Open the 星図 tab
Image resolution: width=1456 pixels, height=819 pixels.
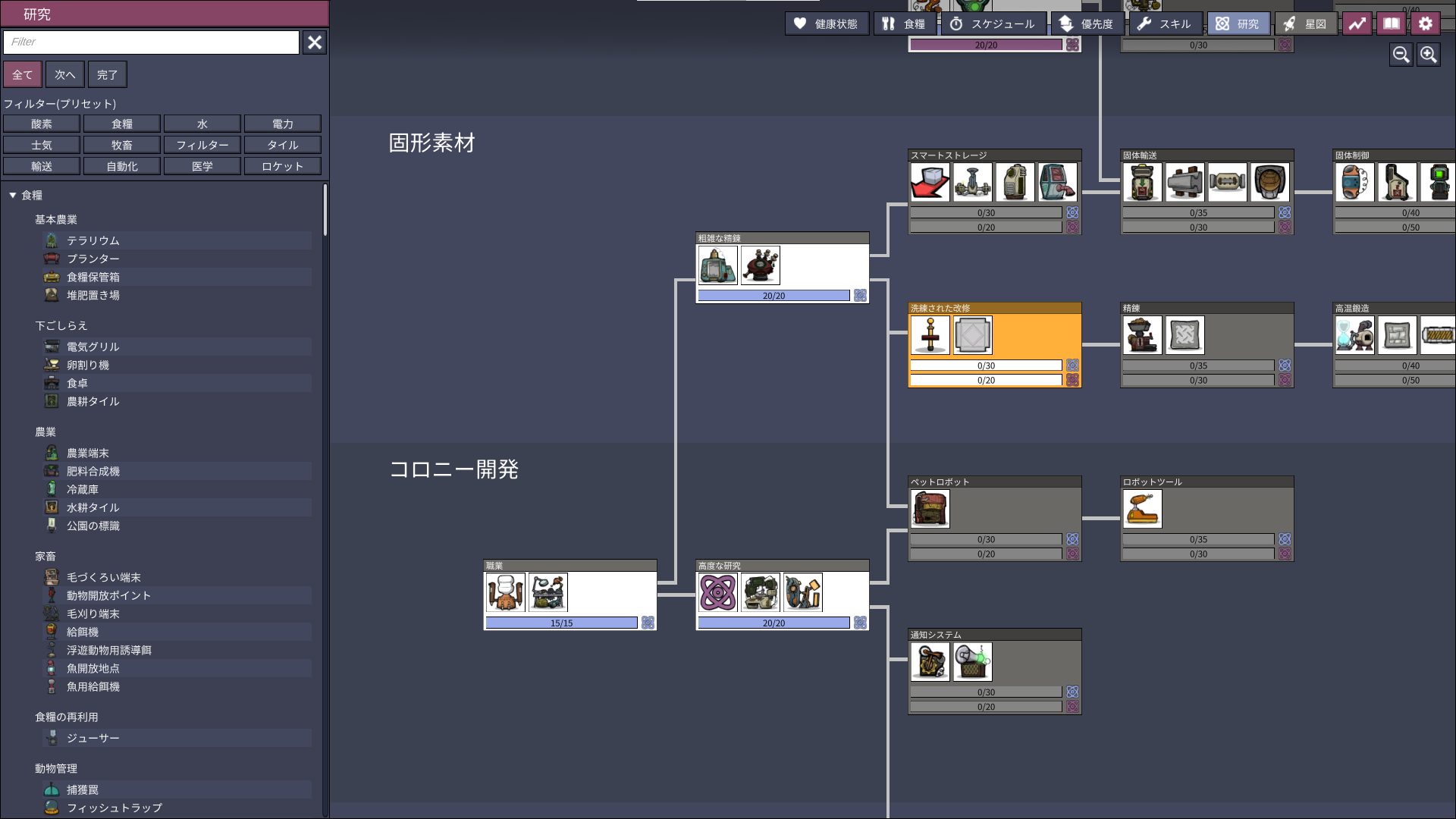point(1307,24)
